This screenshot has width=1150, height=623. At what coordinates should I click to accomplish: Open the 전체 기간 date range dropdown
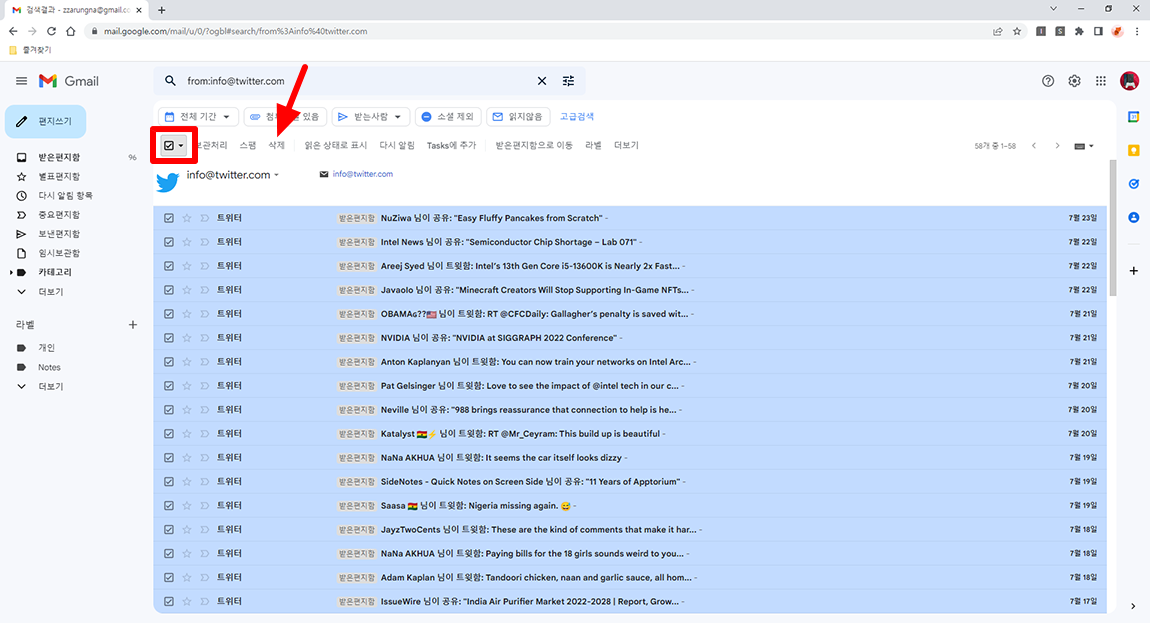pyautogui.click(x=198, y=117)
